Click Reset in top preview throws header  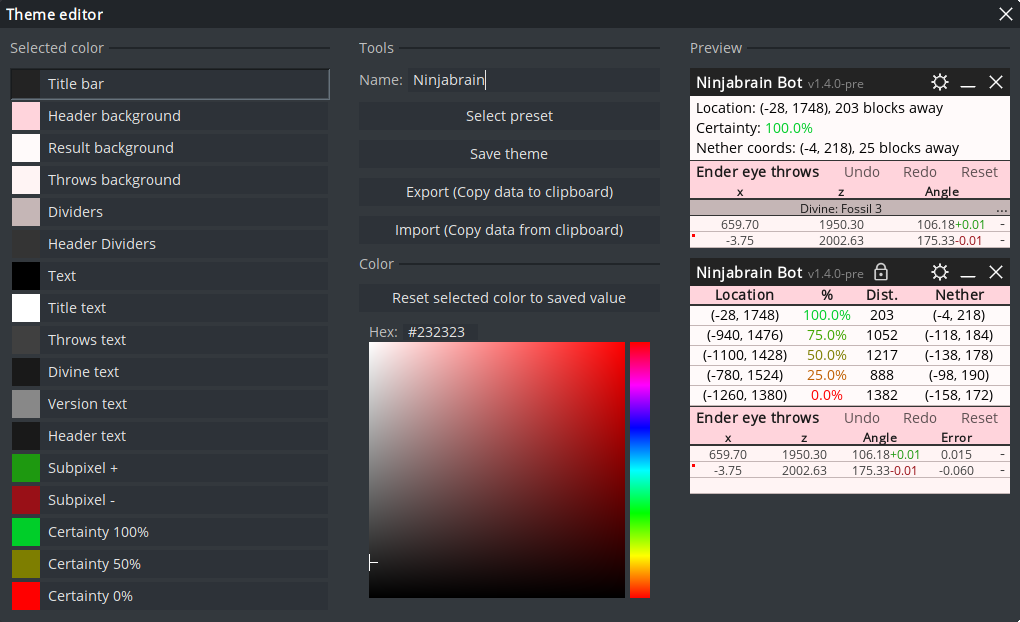[x=979, y=172]
